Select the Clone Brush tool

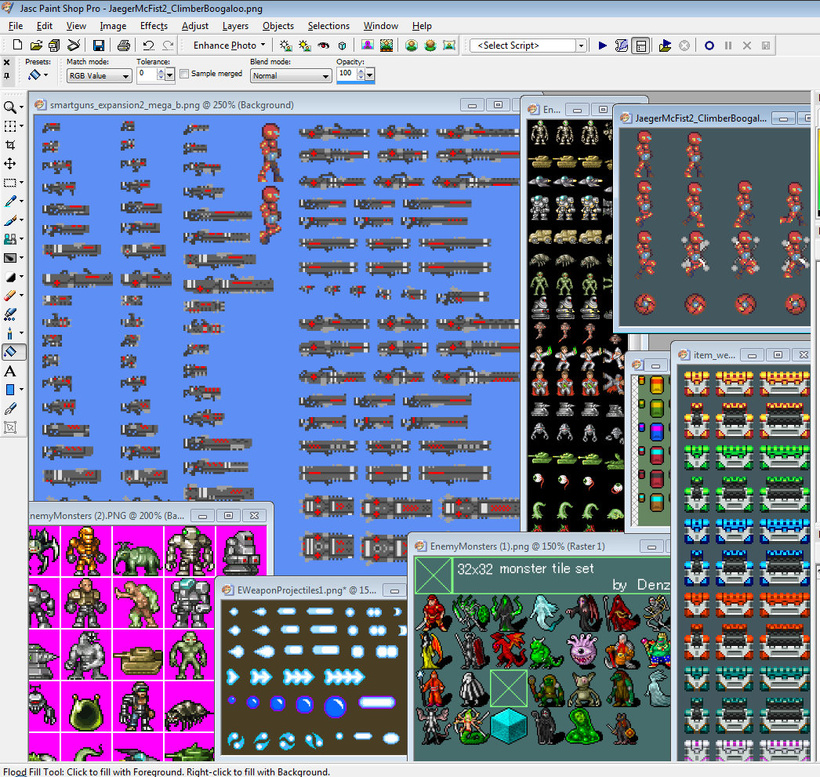click(x=10, y=239)
